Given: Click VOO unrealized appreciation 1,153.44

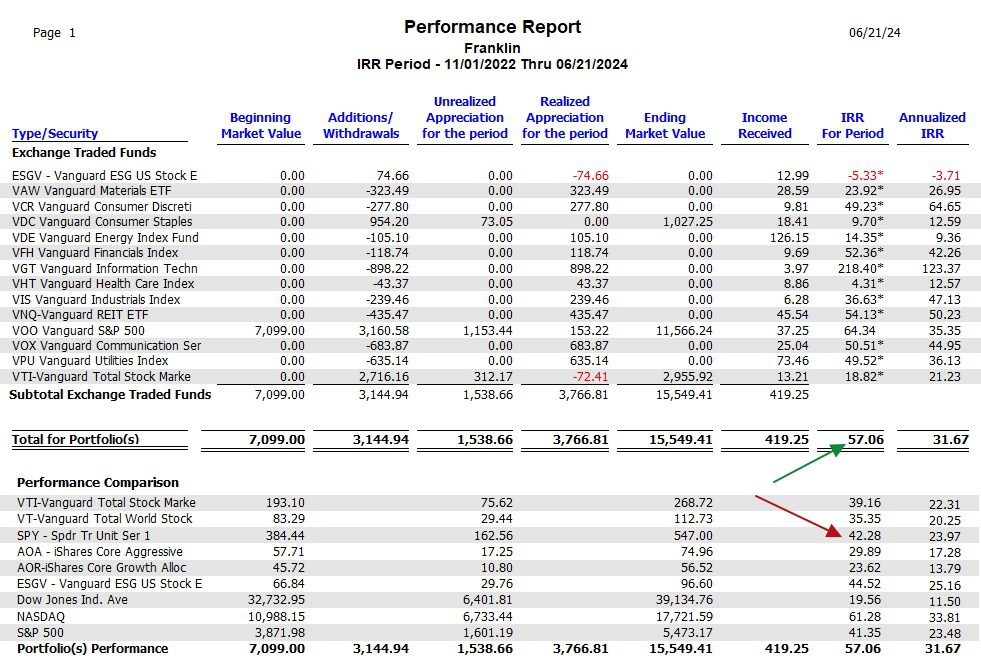Looking at the screenshot, I should point(487,330).
